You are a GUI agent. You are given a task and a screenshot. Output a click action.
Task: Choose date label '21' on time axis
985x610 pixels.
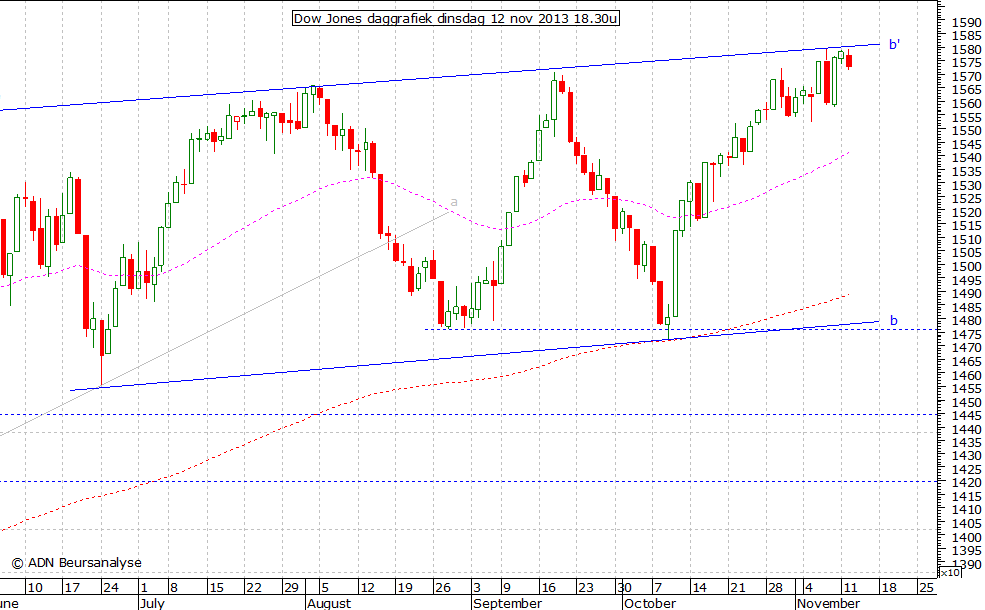[x=737, y=587]
